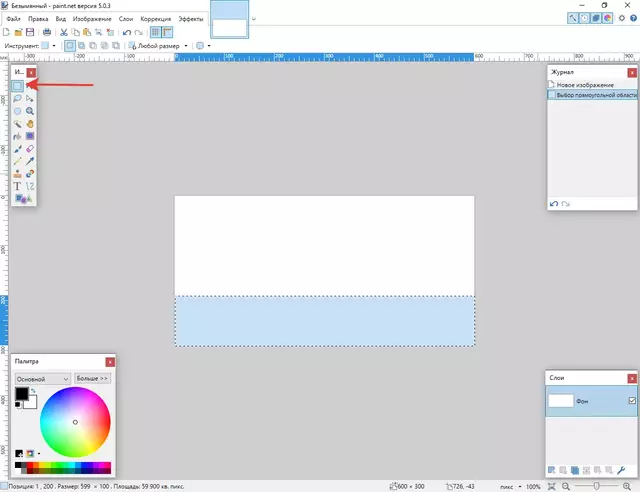Toggle the Фон layer visibility checkbox
The width and height of the screenshot is (640, 492).
click(631, 400)
